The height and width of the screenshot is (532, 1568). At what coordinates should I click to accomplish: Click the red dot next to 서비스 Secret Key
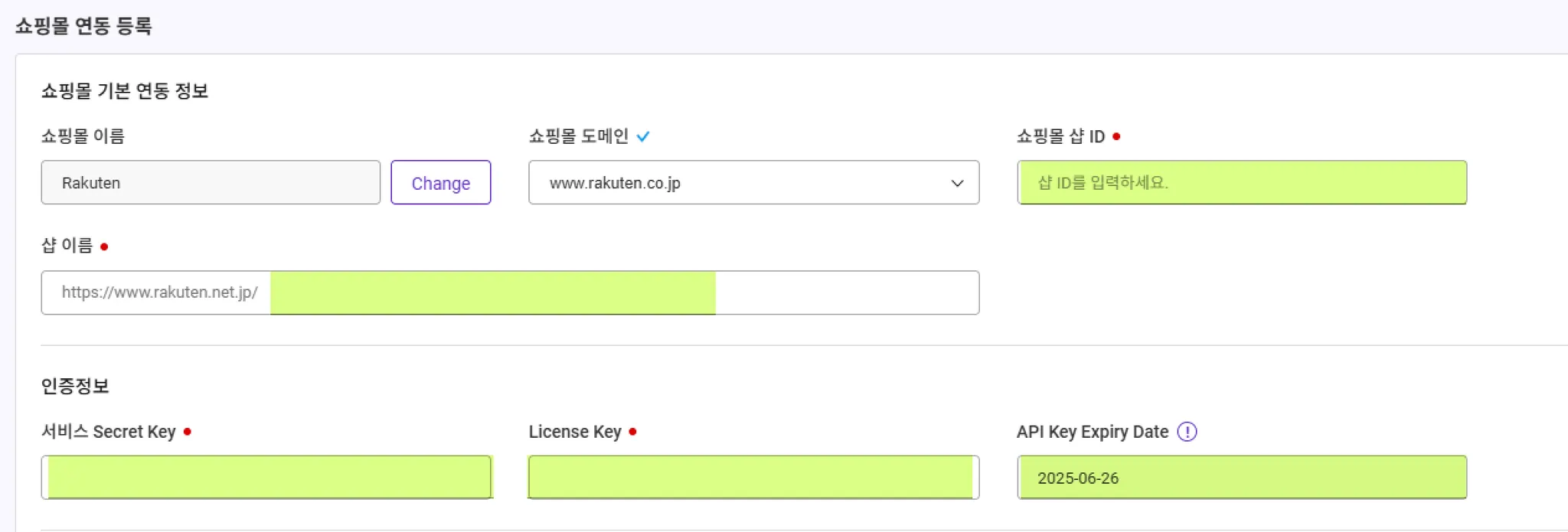[188, 432]
